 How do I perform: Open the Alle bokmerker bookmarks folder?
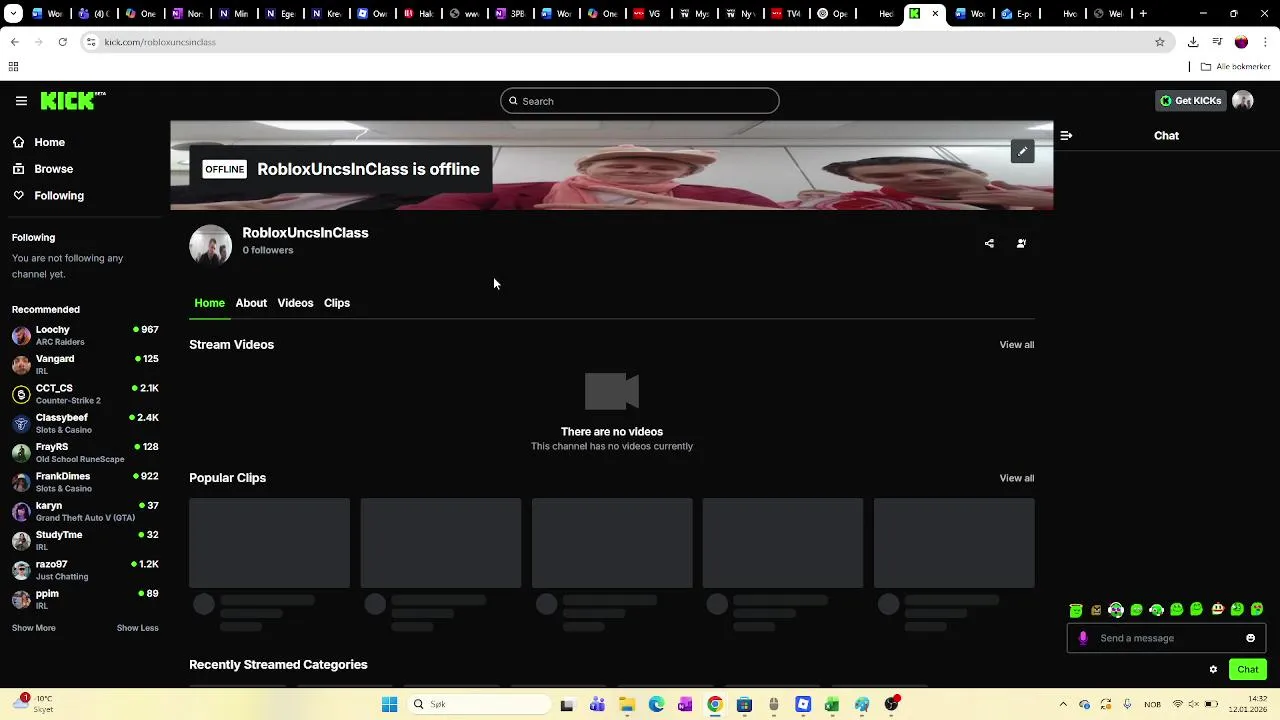1236,67
